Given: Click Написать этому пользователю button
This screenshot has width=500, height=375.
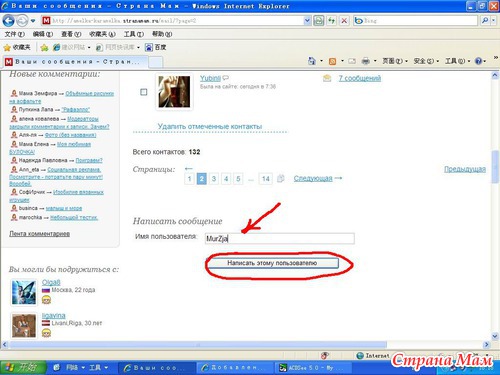Looking at the screenshot, I should 272,263.
